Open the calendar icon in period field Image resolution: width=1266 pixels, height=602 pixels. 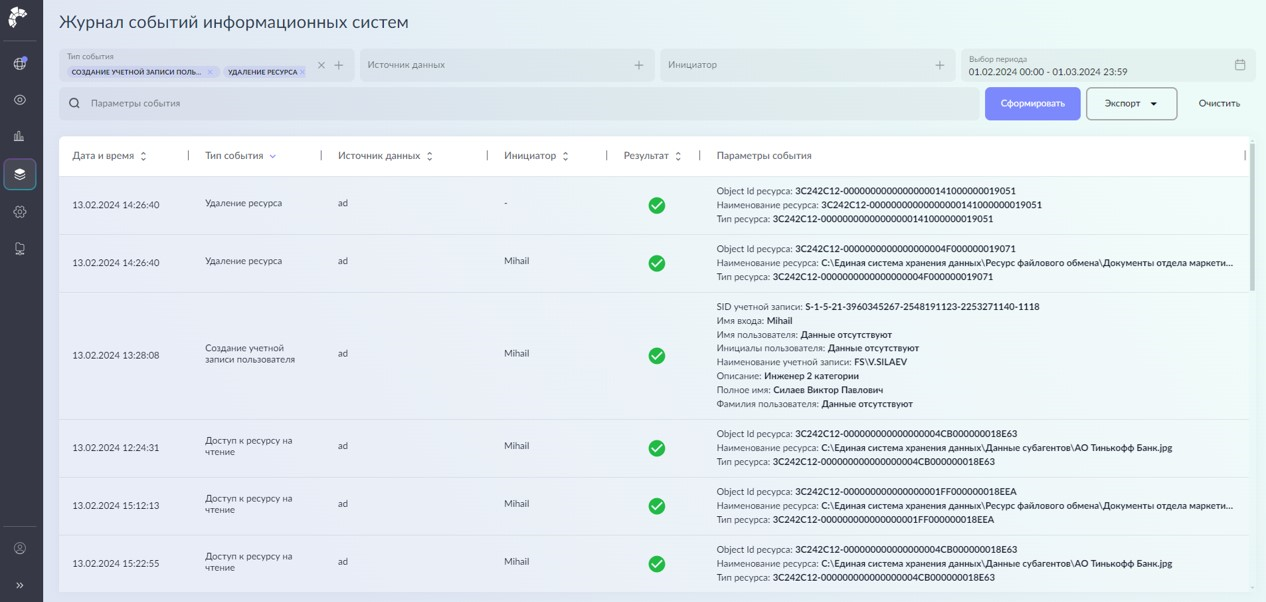pos(1240,65)
